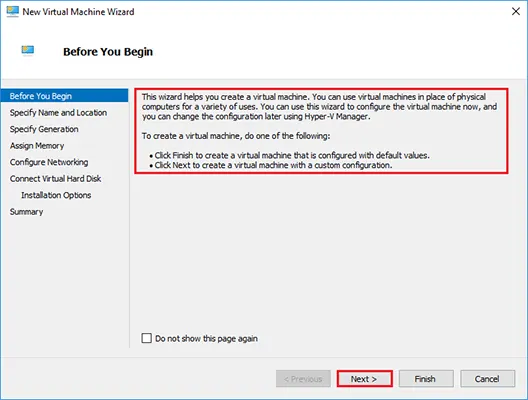Click the 'Before You Begin' page heading
This screenshot has height=400, width=528.
click(108, 52)
